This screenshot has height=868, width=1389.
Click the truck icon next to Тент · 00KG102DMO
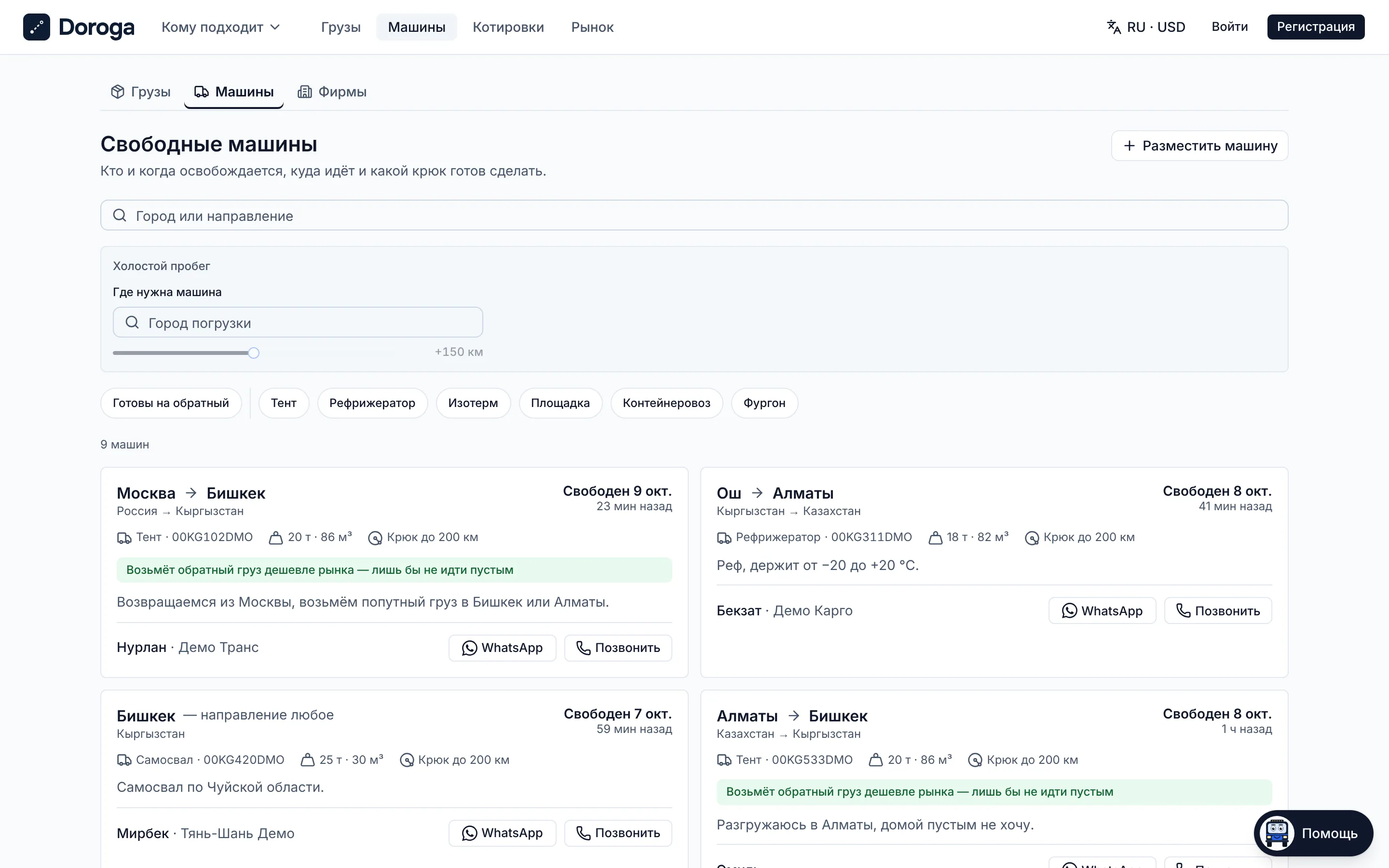124,538
